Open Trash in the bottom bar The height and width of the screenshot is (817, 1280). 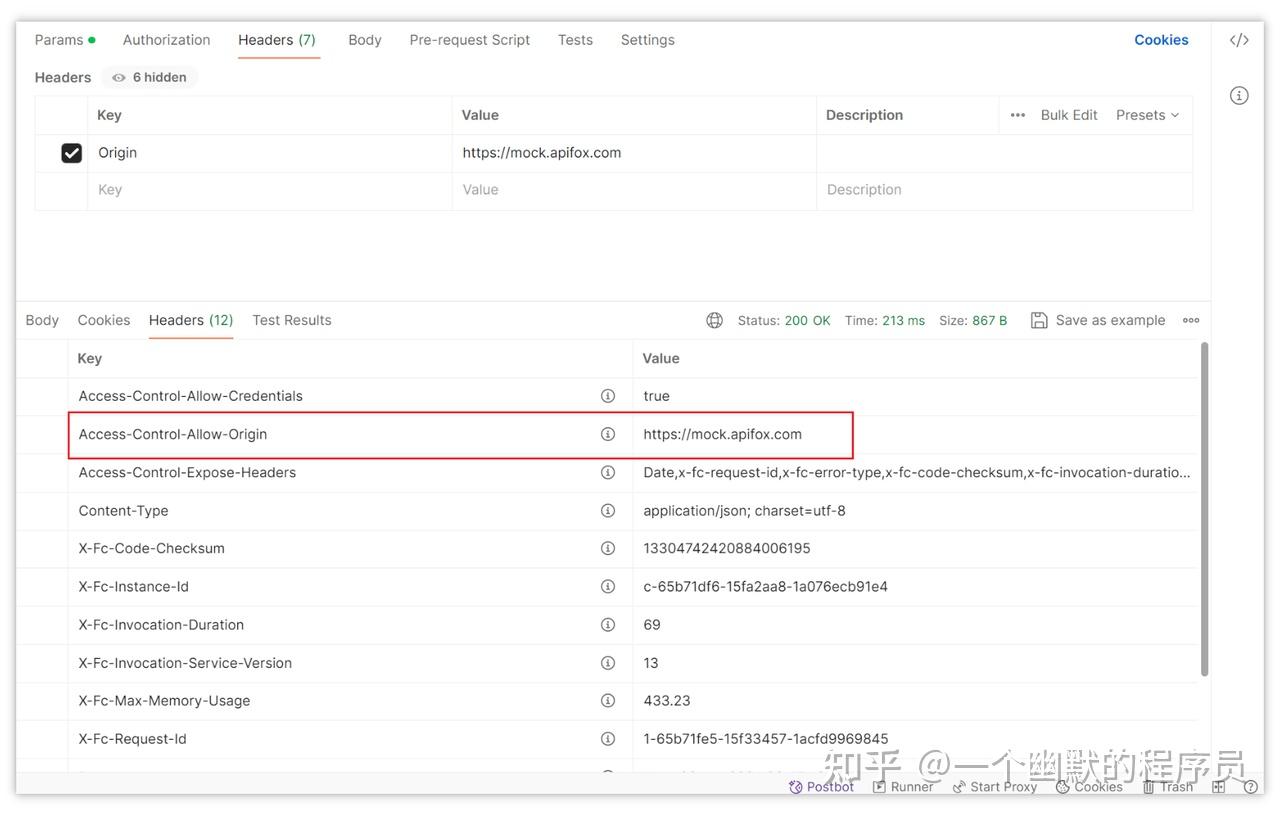pyautogui.click(x=1168, y=787)
